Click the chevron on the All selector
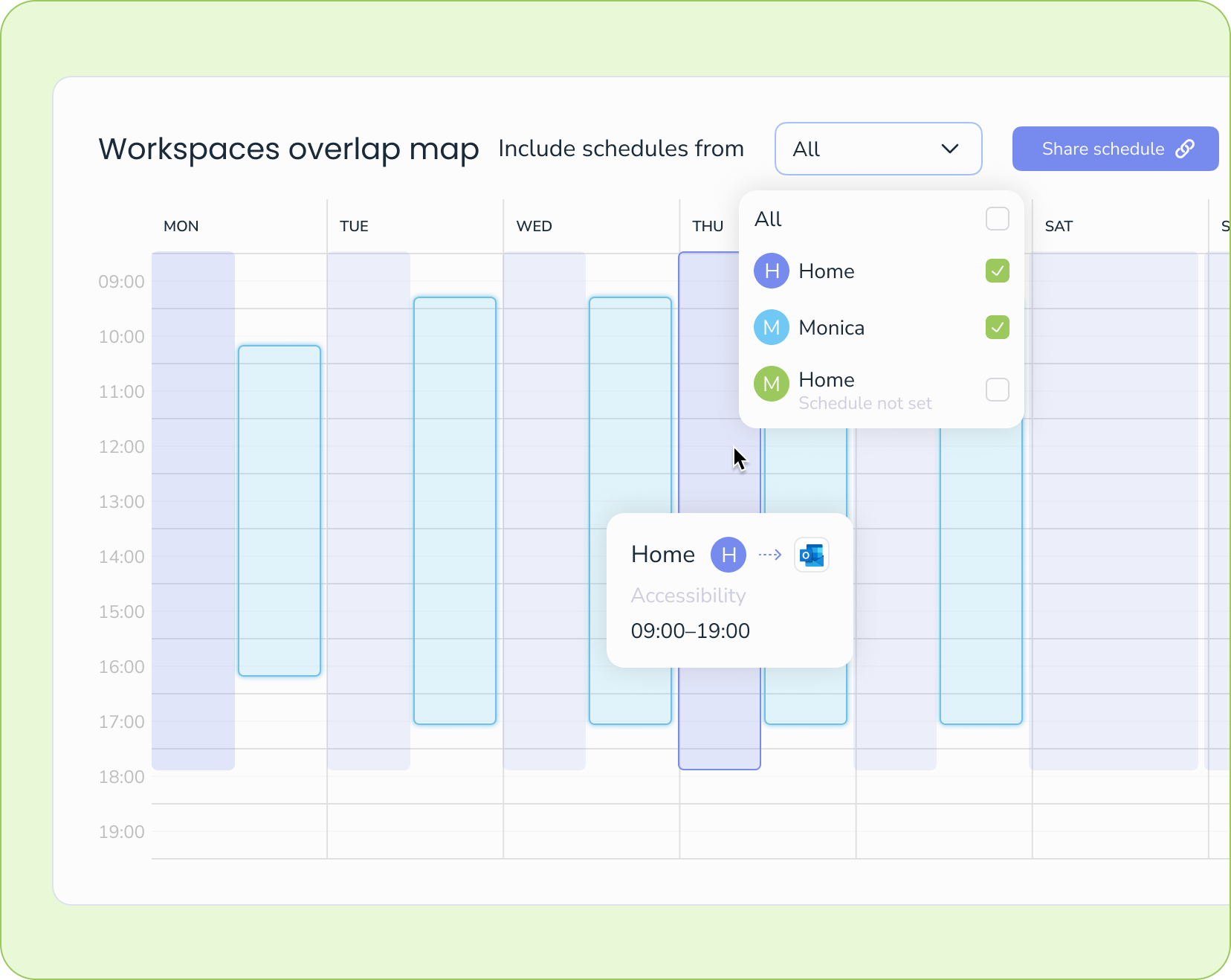 tap(949, 149)
